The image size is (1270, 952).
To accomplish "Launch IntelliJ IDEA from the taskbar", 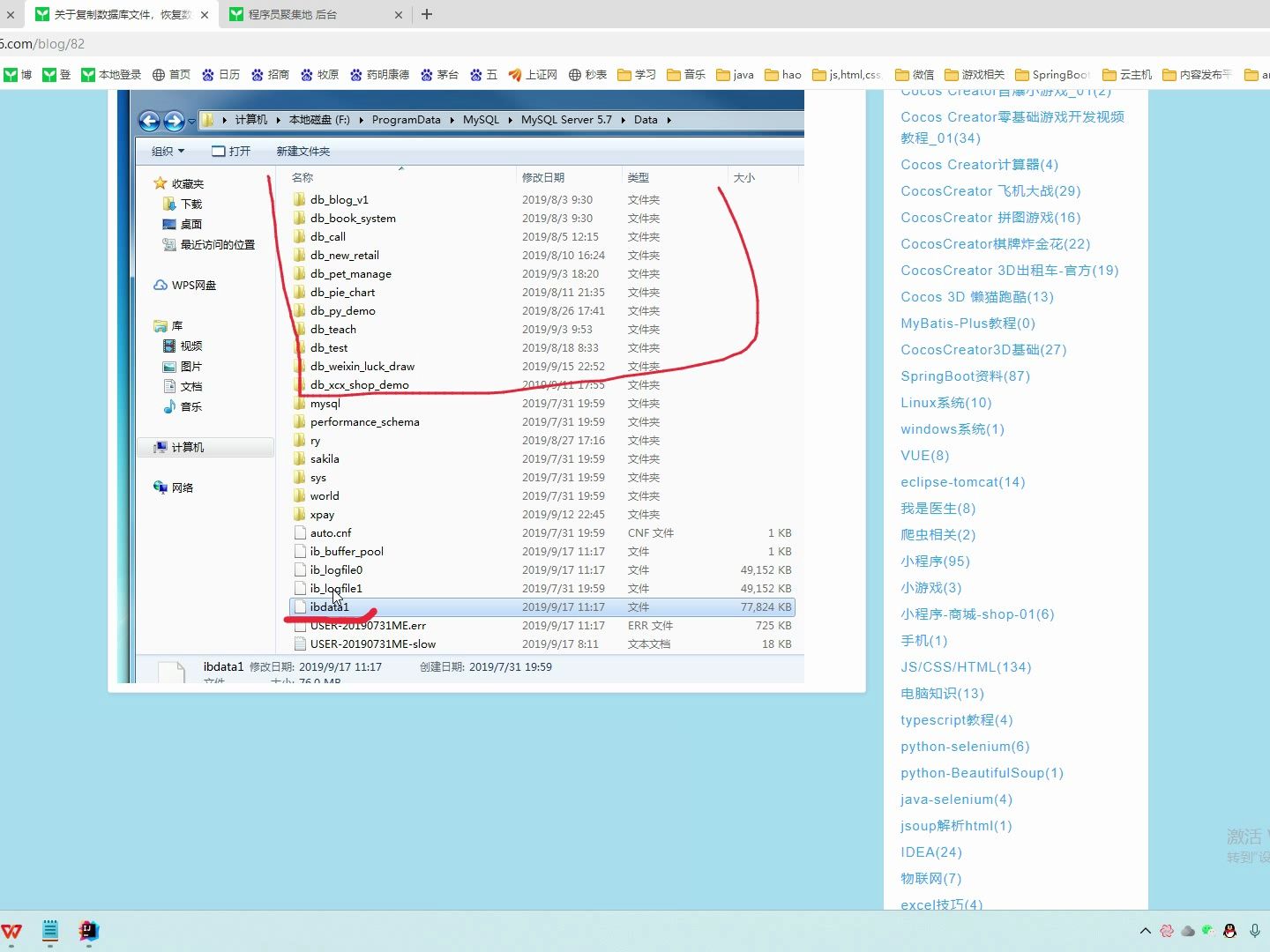I will click(89, 931).
